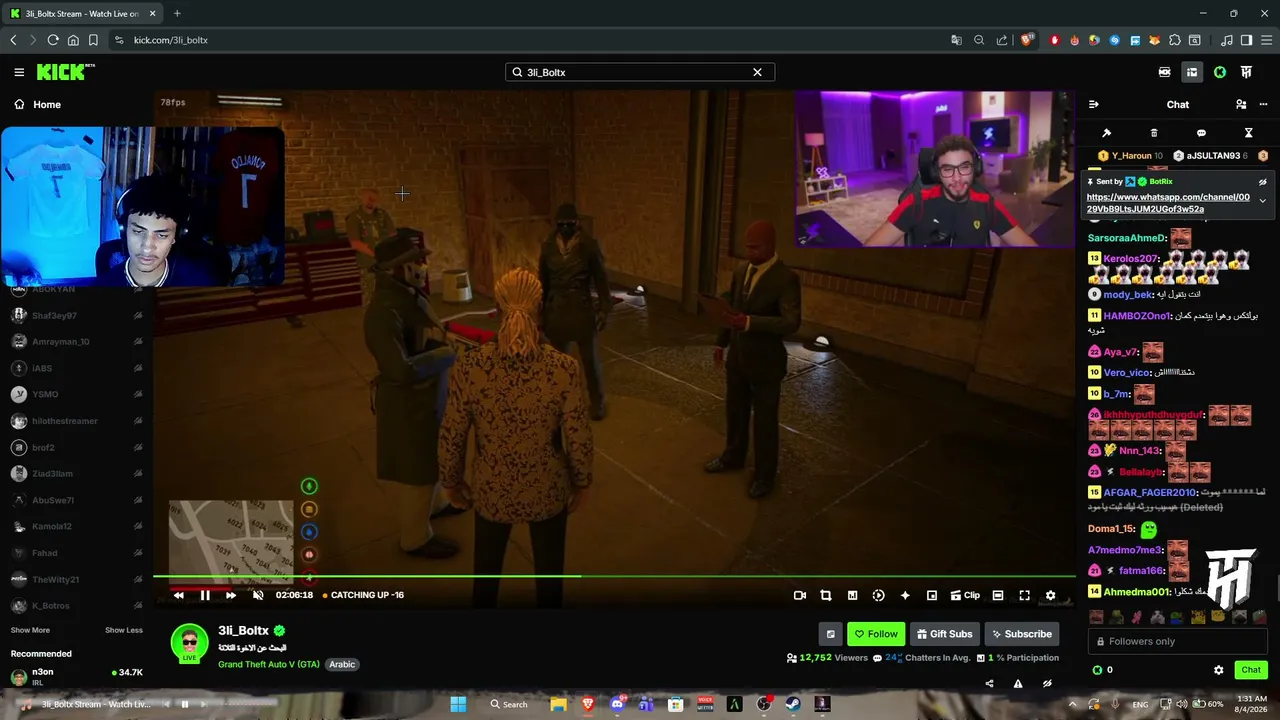Image resolution: width=1280 pixels, height=720 pixels.
Task: Select the Arabic language tag
Action: [342, 664]
